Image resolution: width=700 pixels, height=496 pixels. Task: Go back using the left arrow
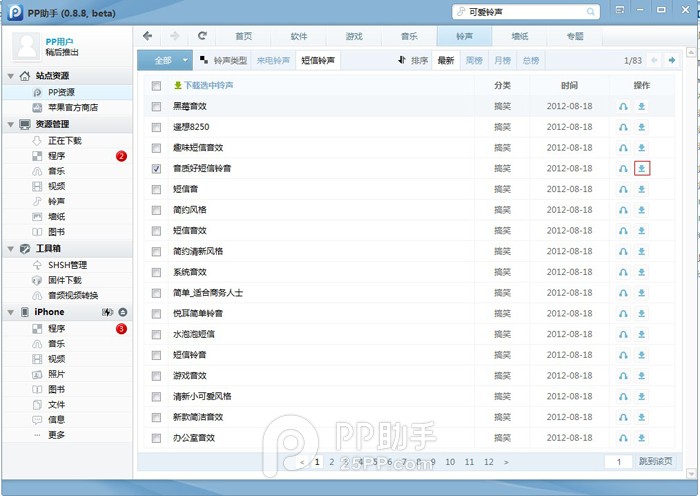coord(148,36)
